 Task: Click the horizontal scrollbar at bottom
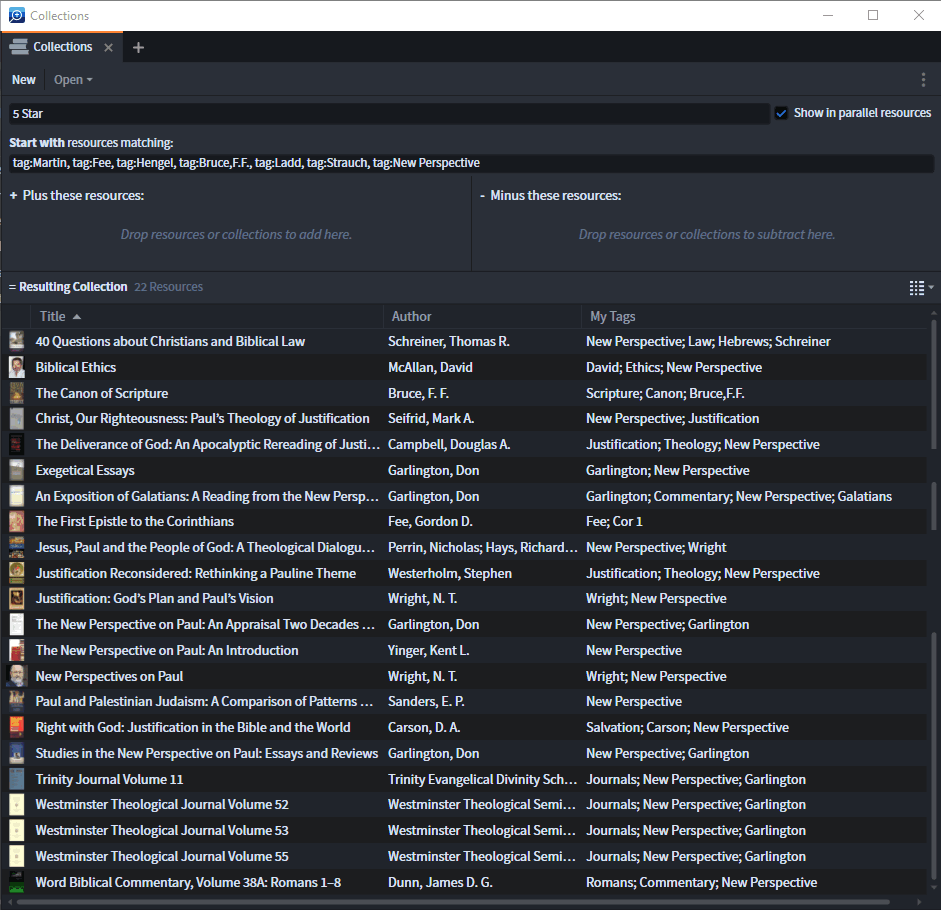[x=453, y=902]
